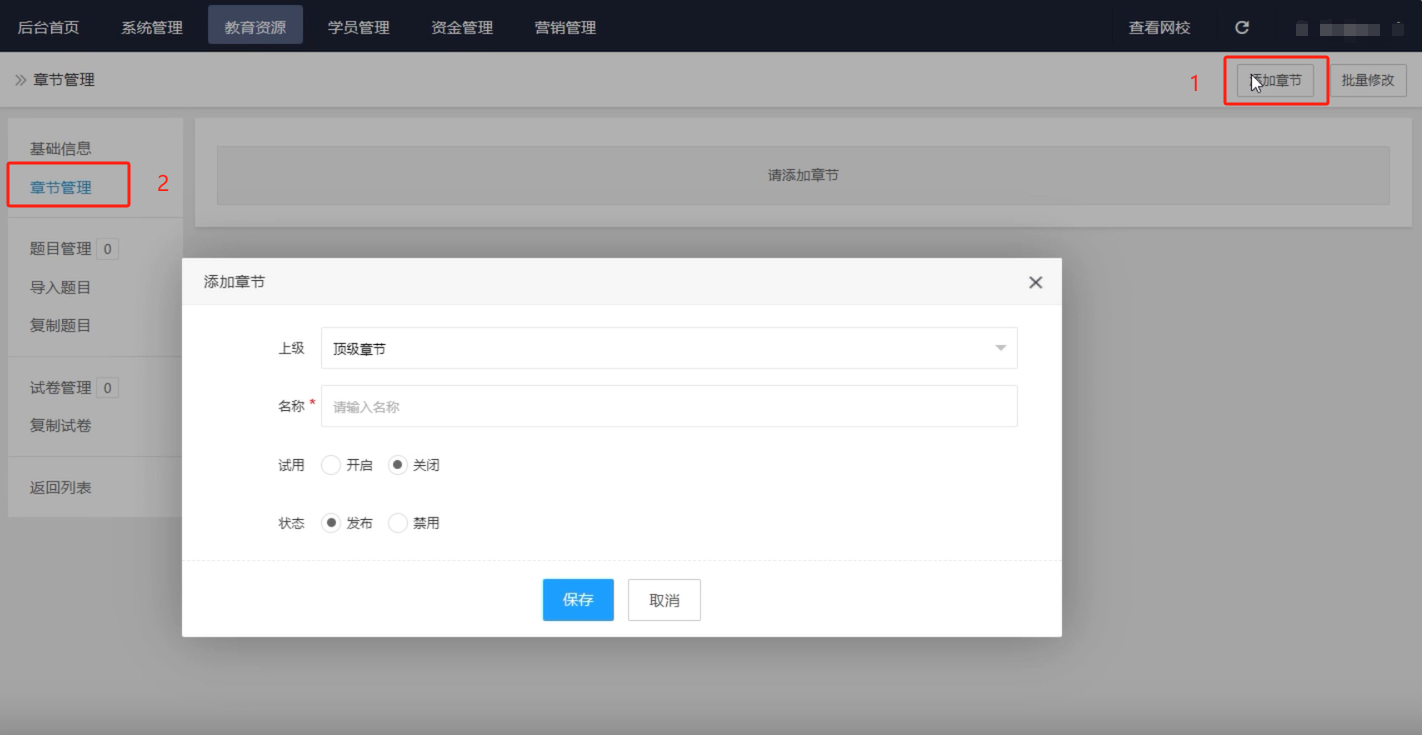Click the 批量修改 button
1422x735 pixels.
[1368, 80]
